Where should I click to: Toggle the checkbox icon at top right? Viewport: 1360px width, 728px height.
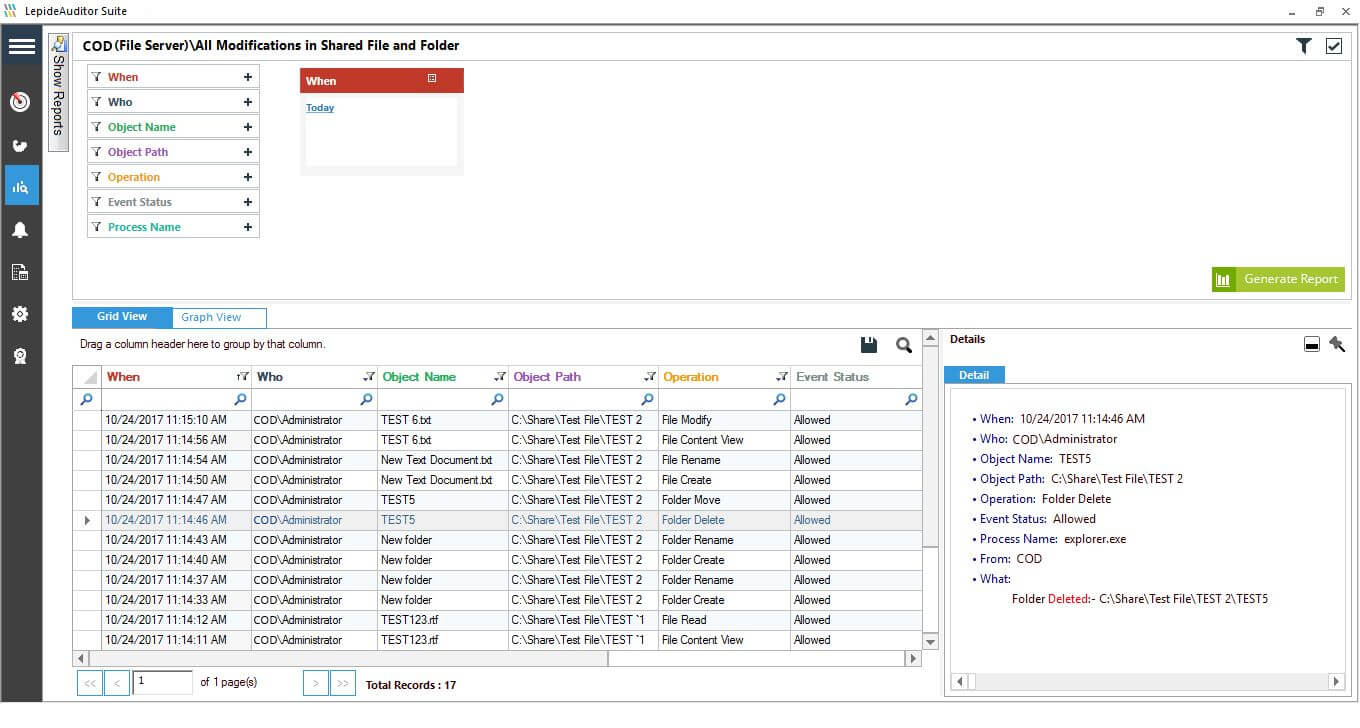1334,45
